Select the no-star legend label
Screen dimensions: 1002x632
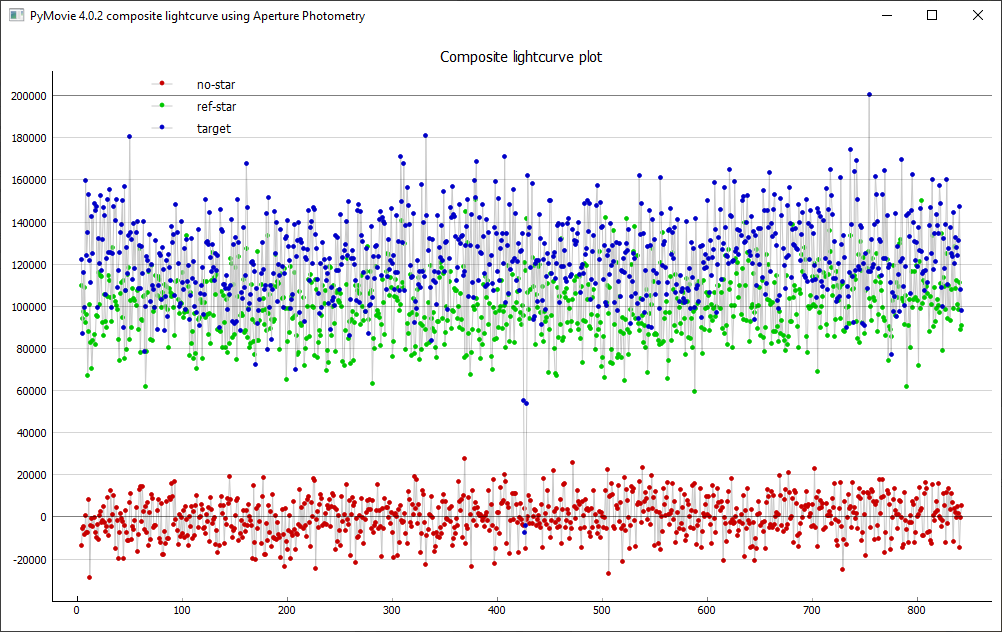[x=216, y=84]
